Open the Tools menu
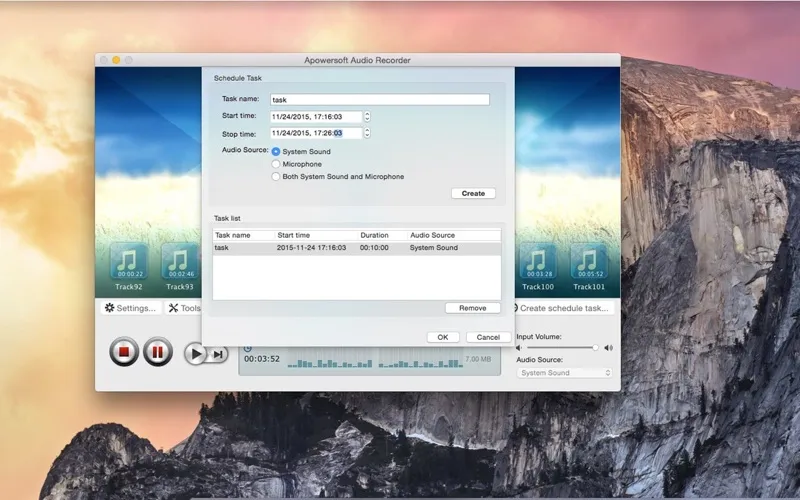This screenshot has width=800, height=500. point(184,308)
